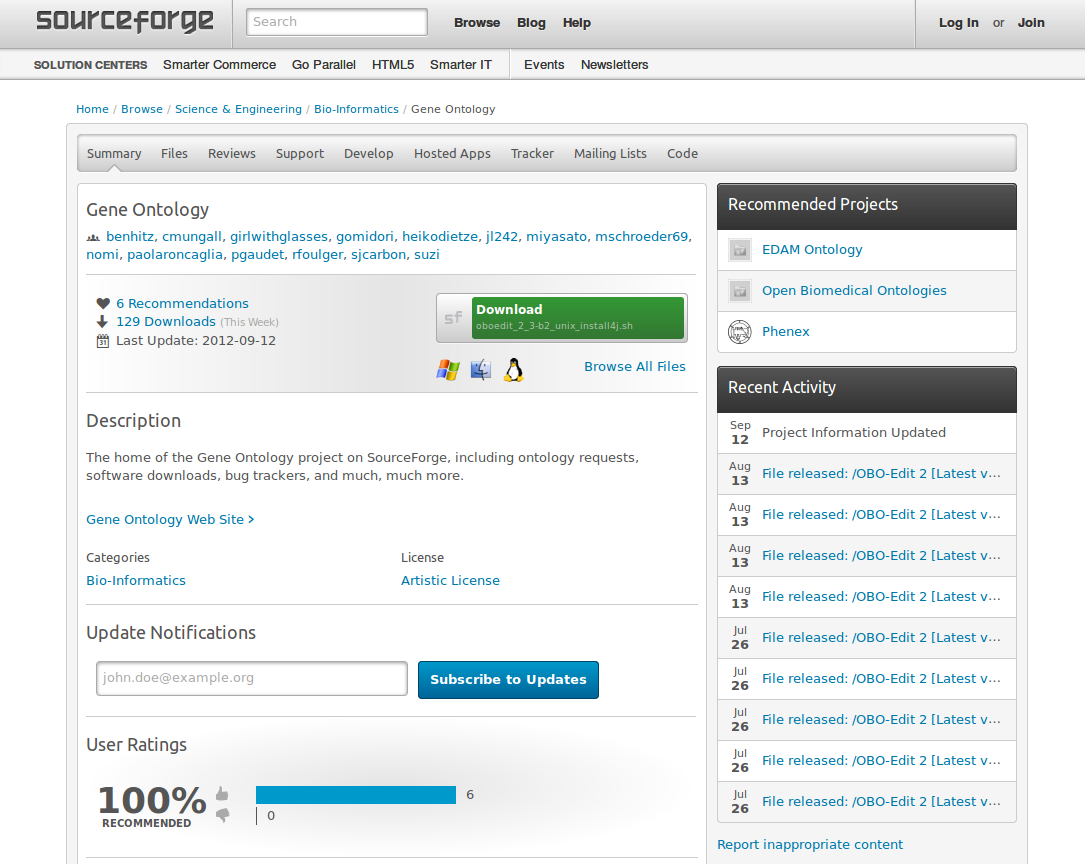Open Go Parallel solution center
The width and height of the screenshot is (1085, 864).
coord(324,64)
